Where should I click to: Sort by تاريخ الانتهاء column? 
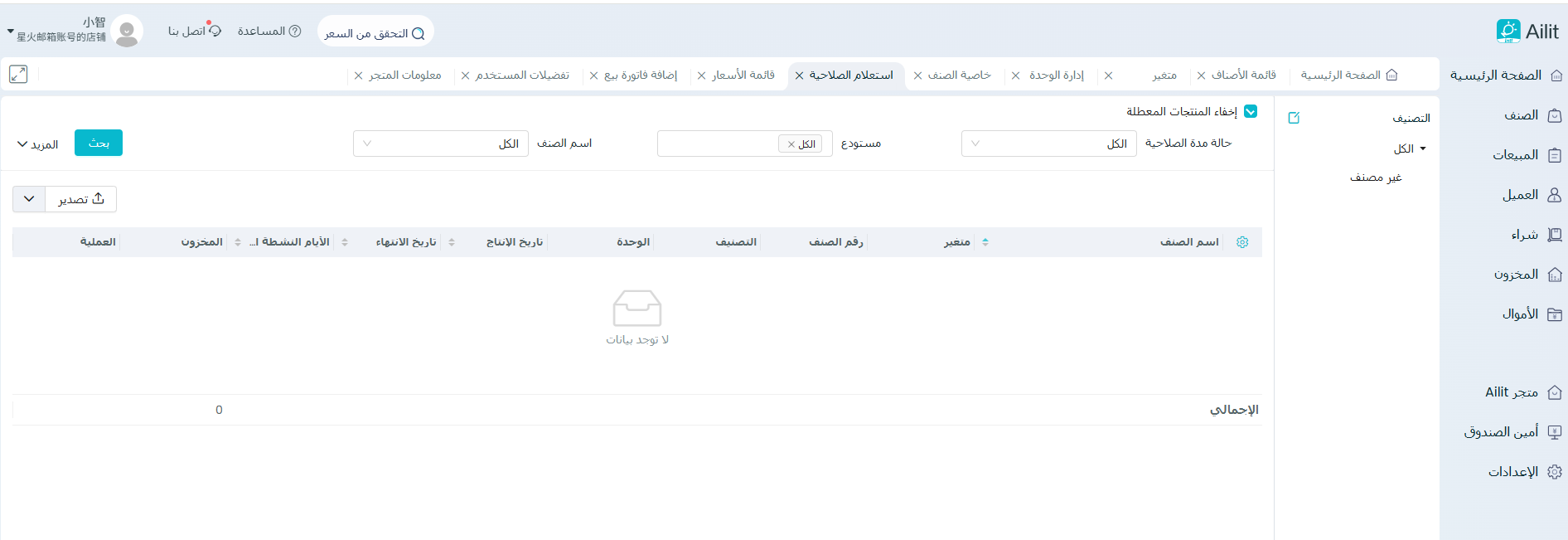(452, 242)
